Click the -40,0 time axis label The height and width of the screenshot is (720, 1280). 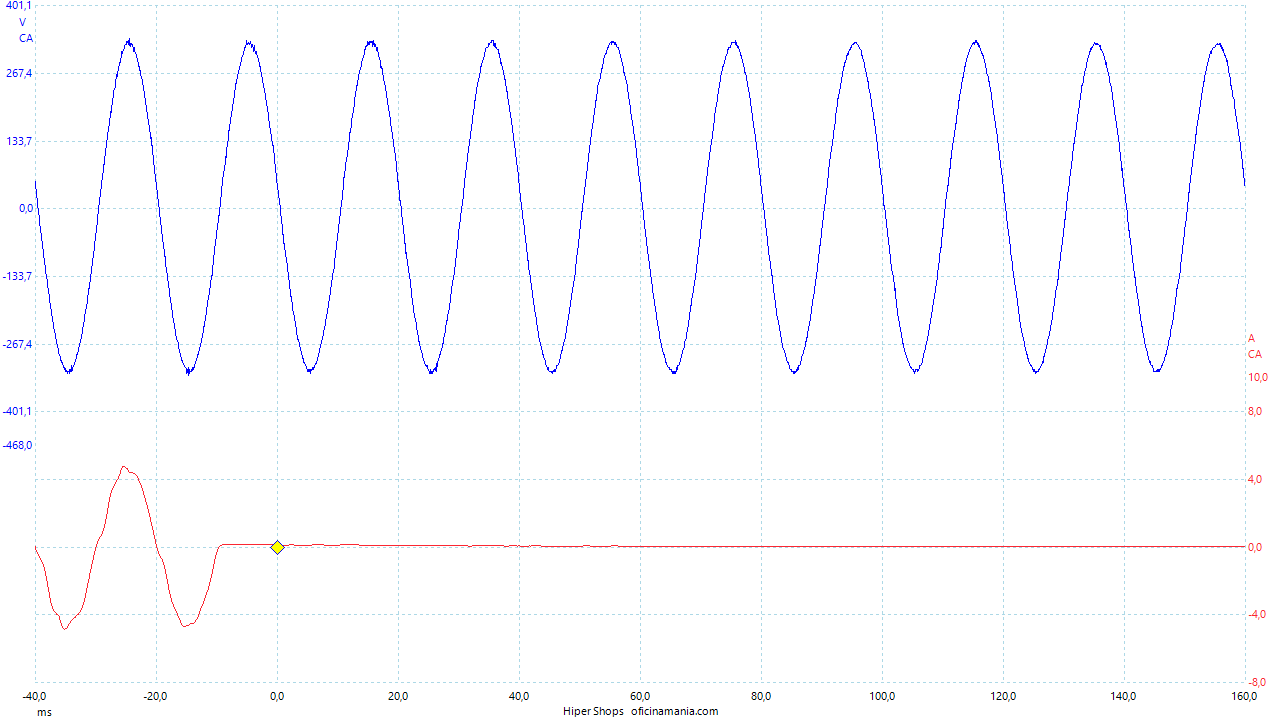(x=35, y=697)
